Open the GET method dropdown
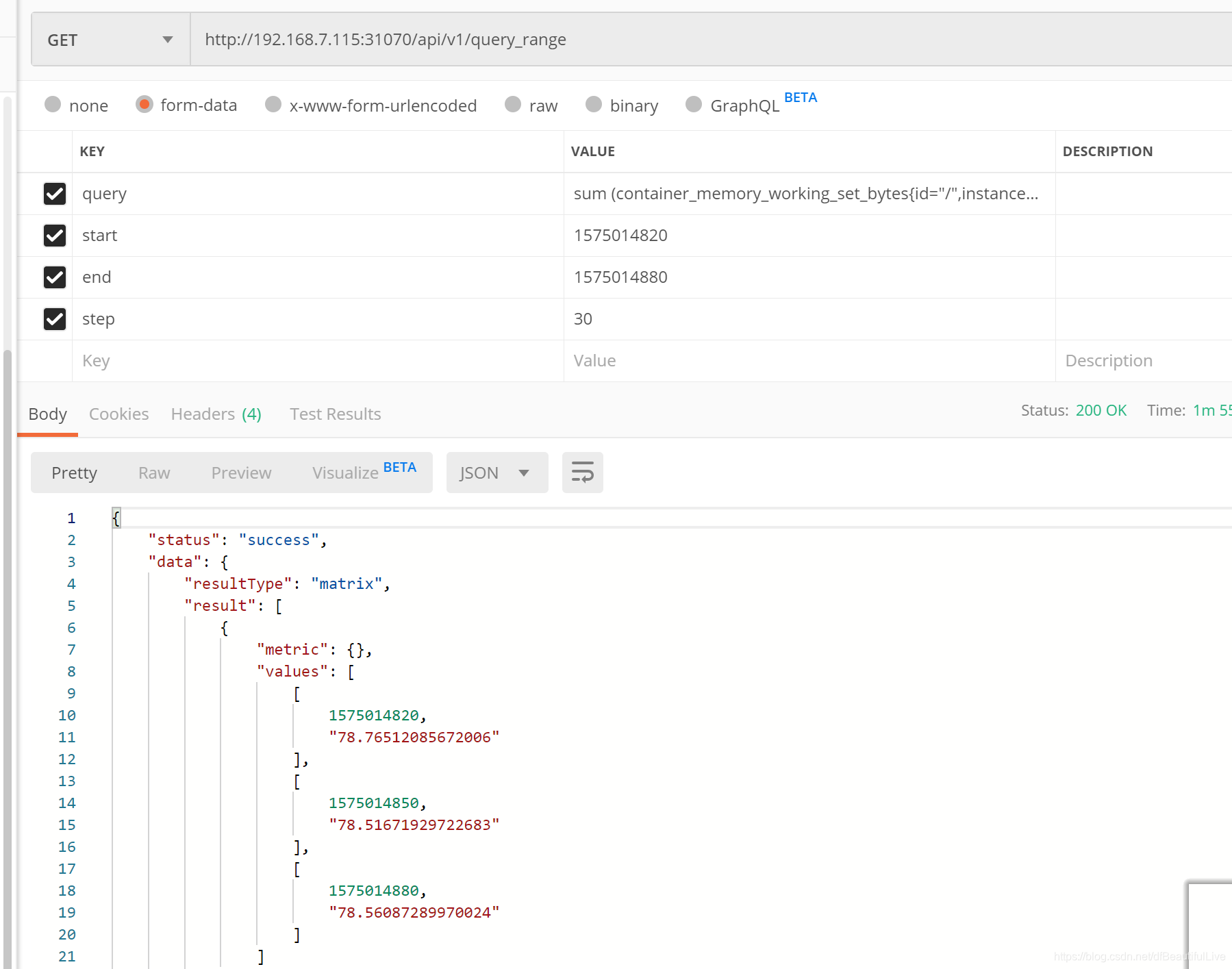This screenshot has height=969, width=1232. point(110,40)
